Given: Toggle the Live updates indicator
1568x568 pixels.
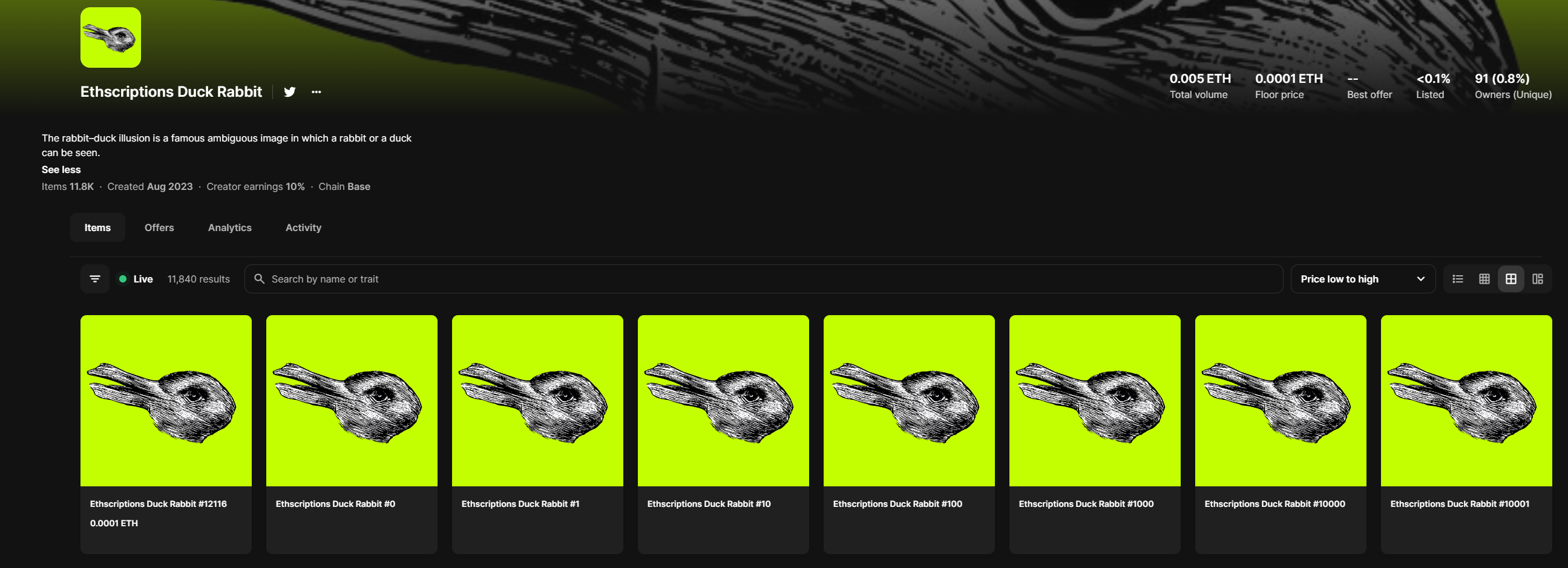Looking at the screenshot, I should pos(135,279).
